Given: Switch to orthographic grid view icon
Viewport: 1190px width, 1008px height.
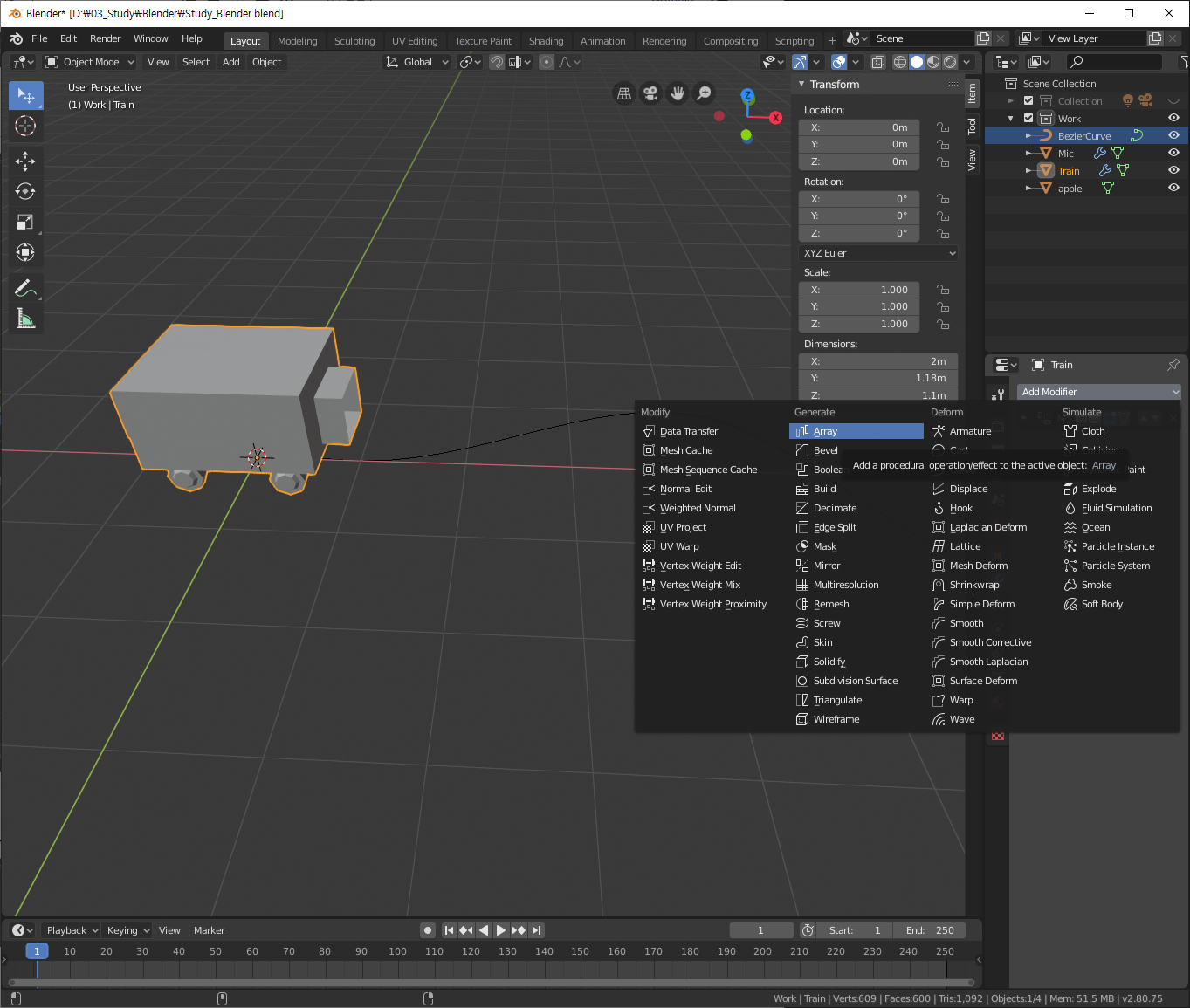Looking at the screenshot, I should coord(624,93).
